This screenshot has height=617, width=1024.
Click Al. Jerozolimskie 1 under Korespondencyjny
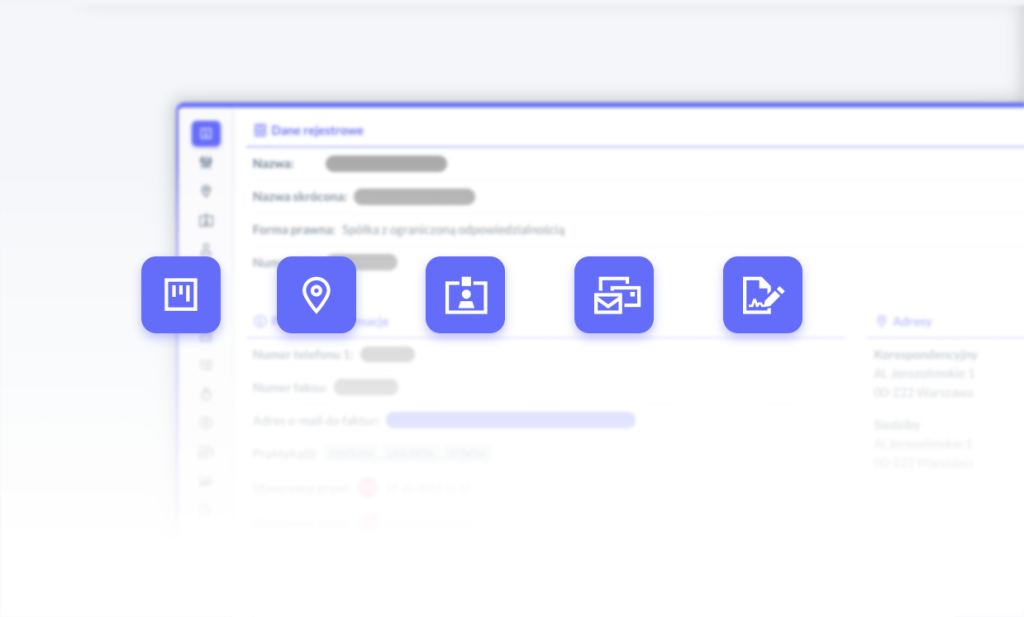tap(924, 373)
